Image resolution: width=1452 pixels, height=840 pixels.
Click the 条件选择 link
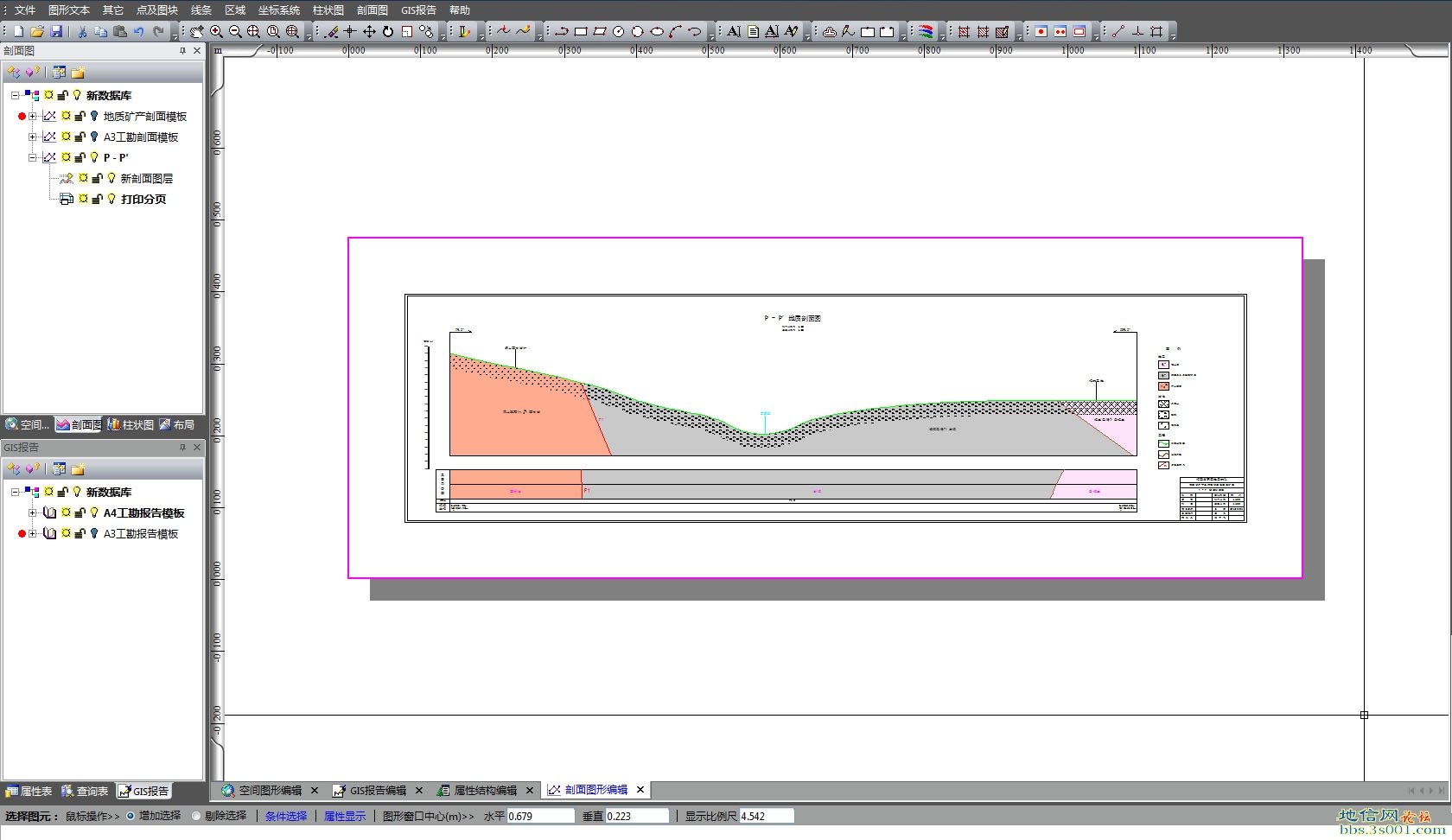(286, 816)
